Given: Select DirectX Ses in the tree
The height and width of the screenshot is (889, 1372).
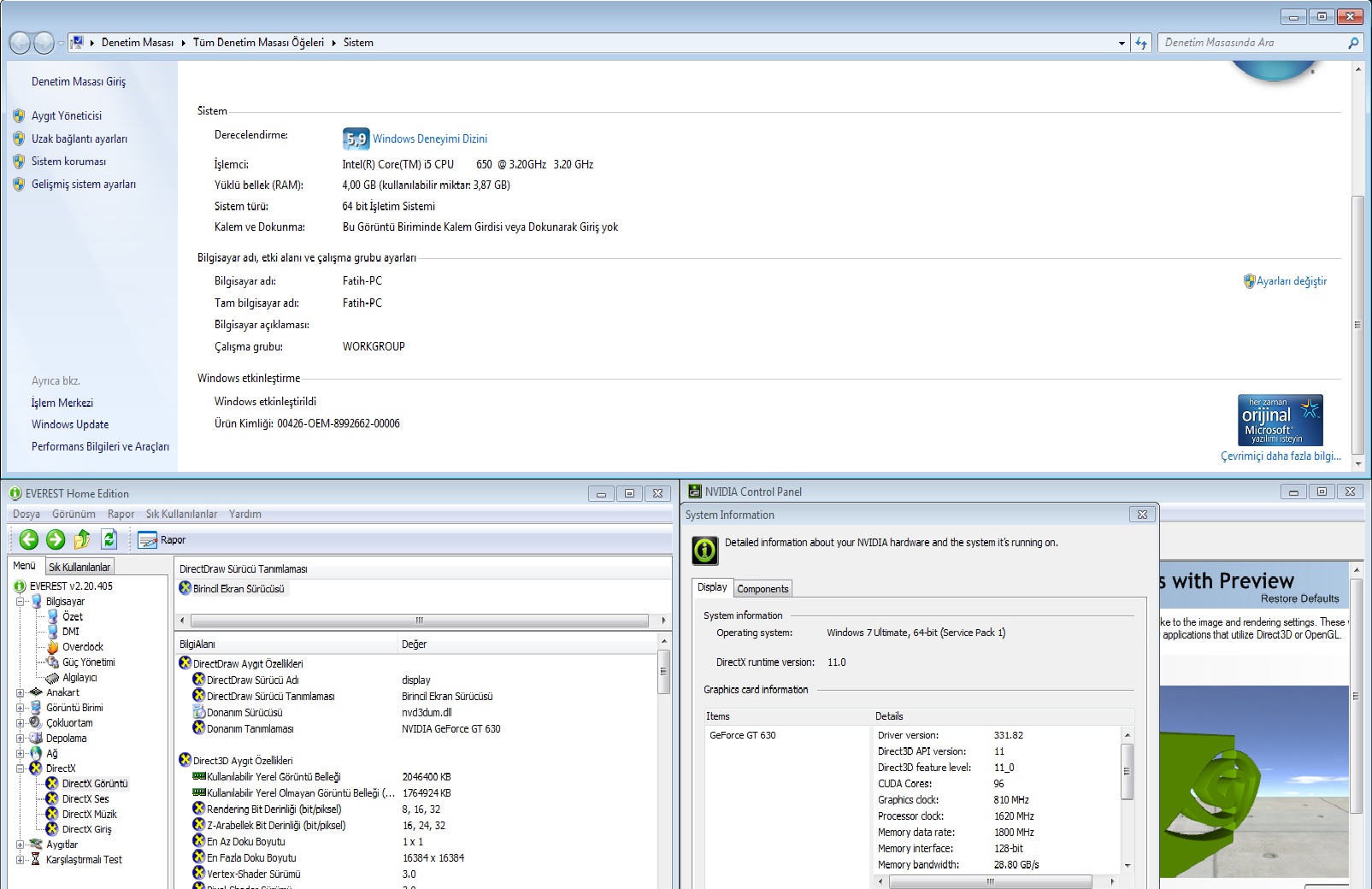Looking at the screenshot, I should pos(85,799).
